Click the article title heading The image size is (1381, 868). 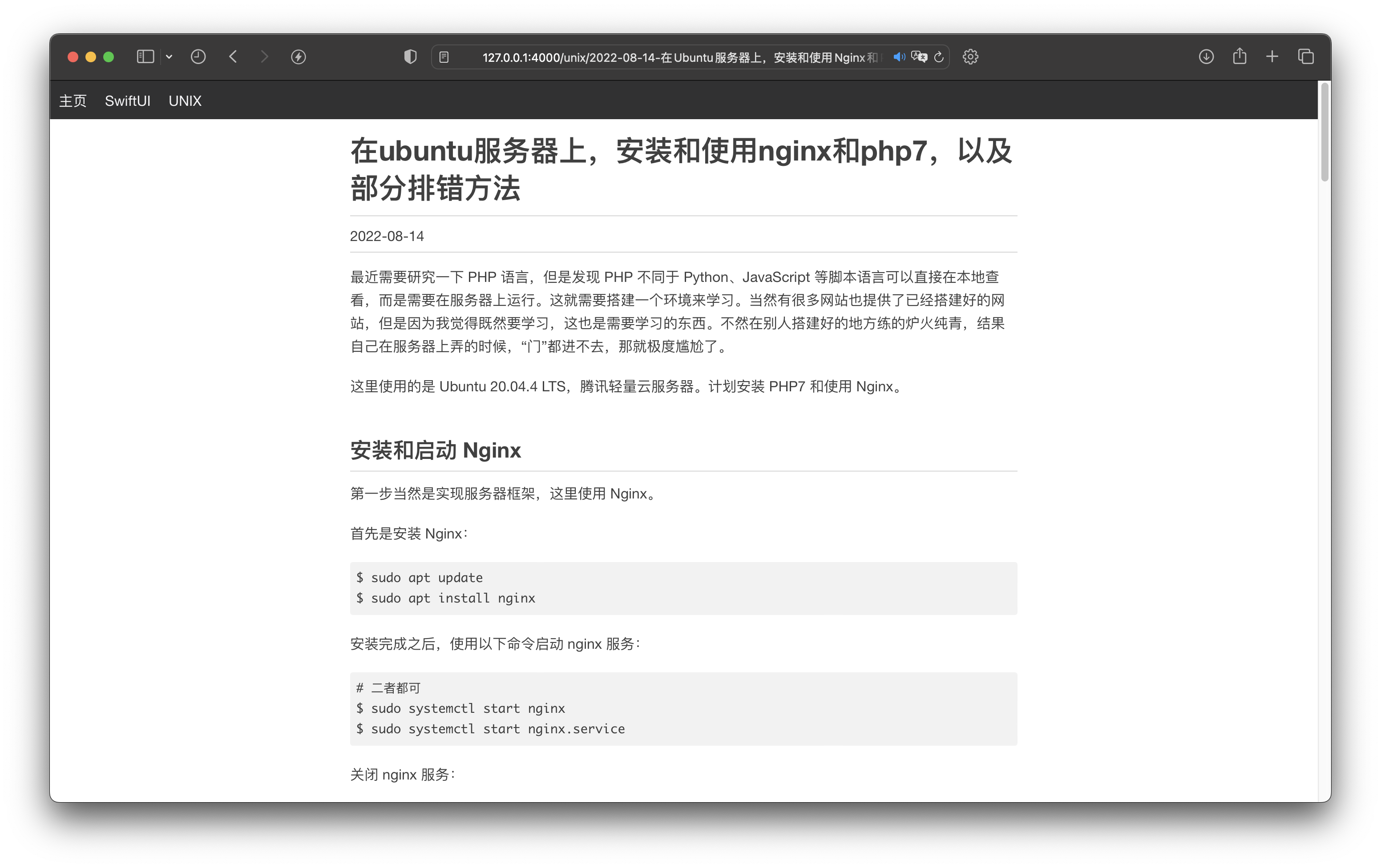tap(681, 169)
